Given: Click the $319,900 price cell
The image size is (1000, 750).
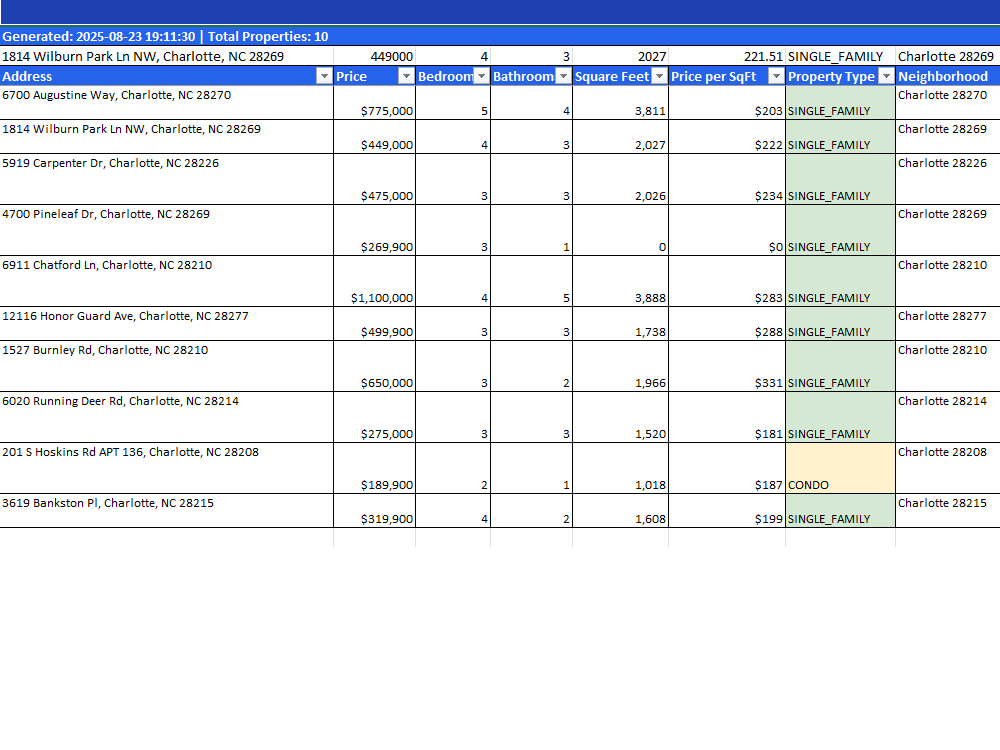Looking at the screenshot, I should click(374, 511).
